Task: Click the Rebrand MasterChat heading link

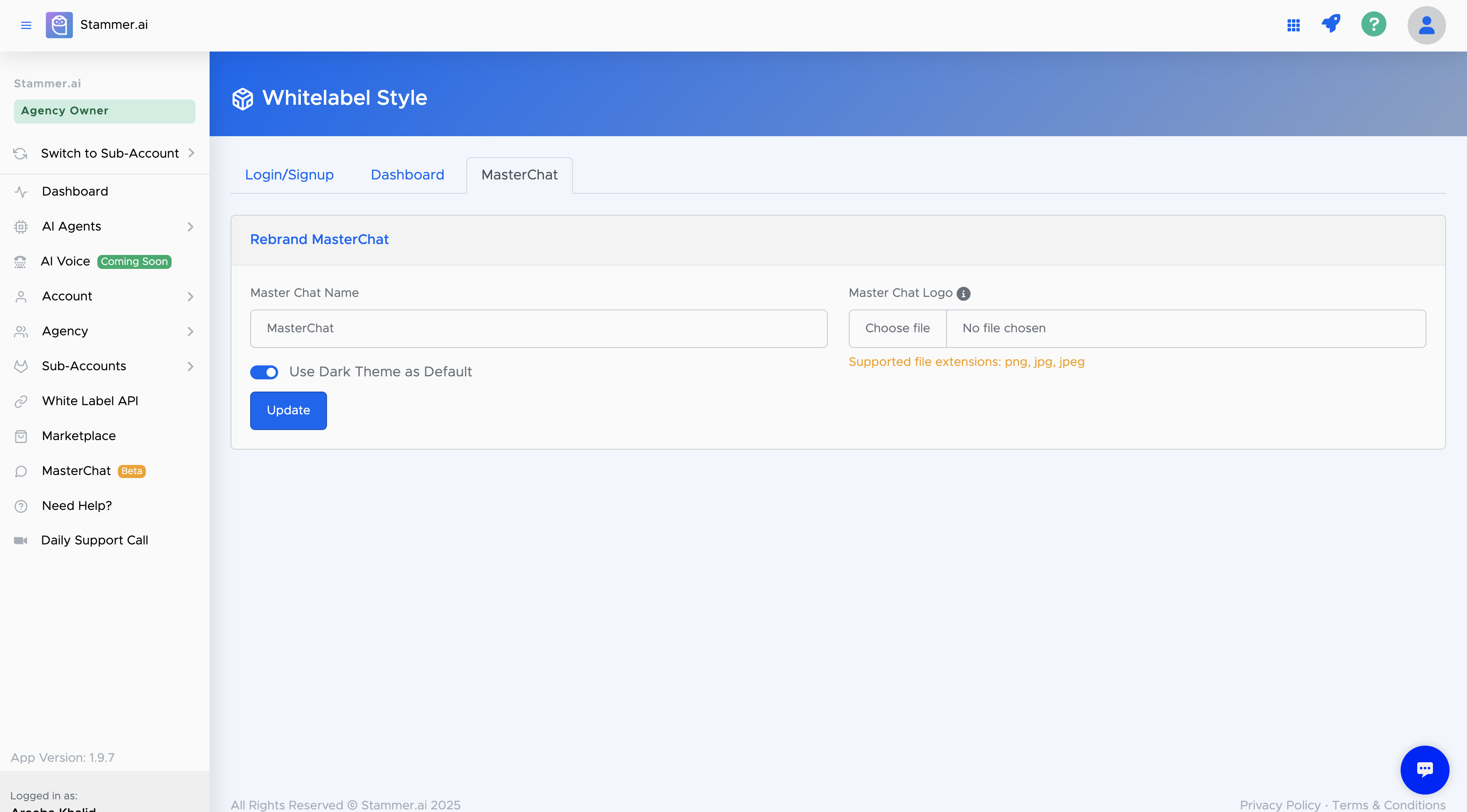Action: (319, 239)
